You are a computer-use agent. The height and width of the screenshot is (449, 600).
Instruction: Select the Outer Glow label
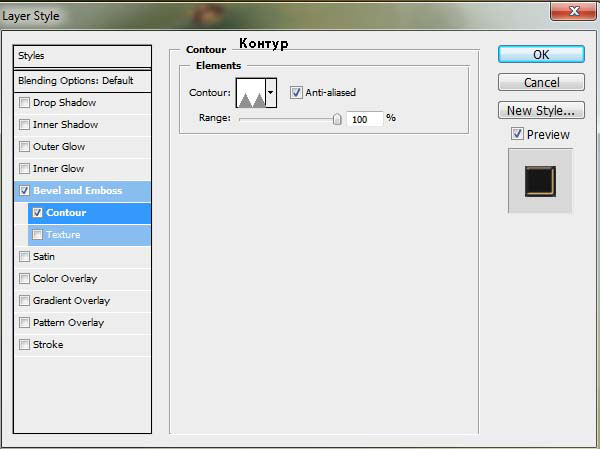pyautogui.click(x=59, y=147)
